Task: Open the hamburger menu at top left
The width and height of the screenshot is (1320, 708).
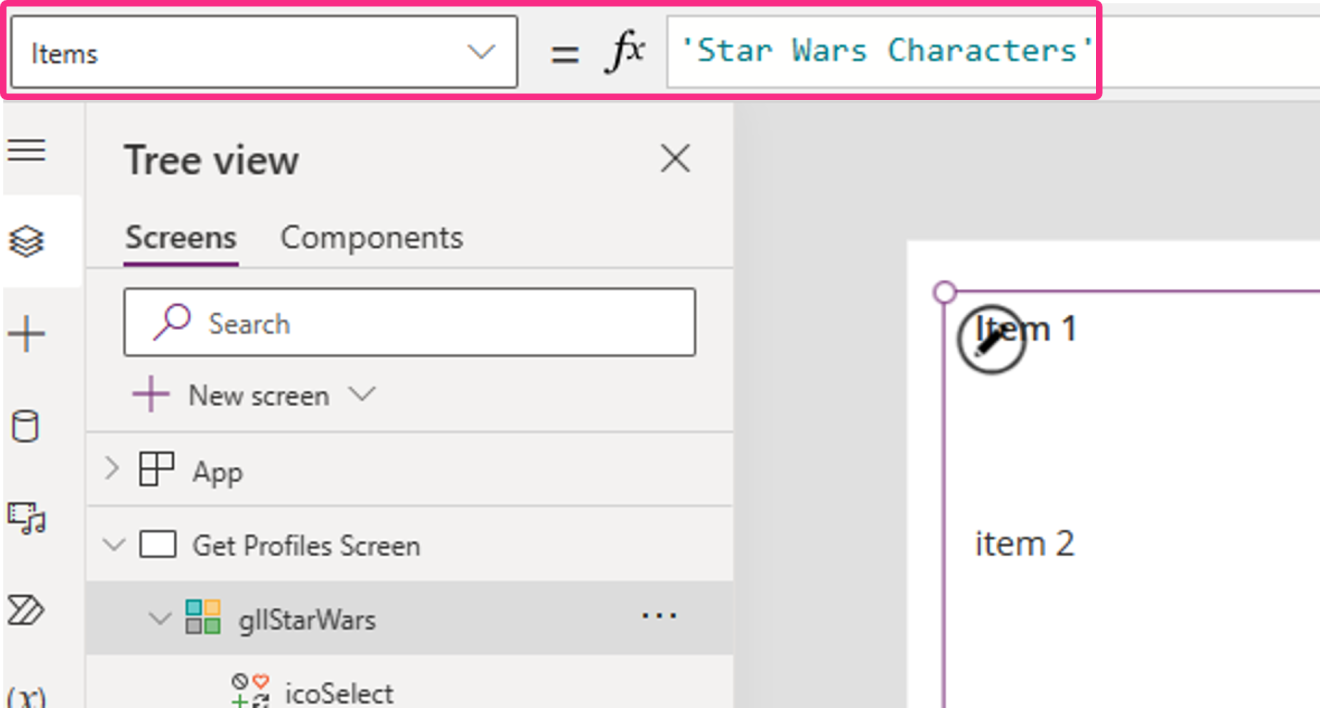Action: click(27, 150)
